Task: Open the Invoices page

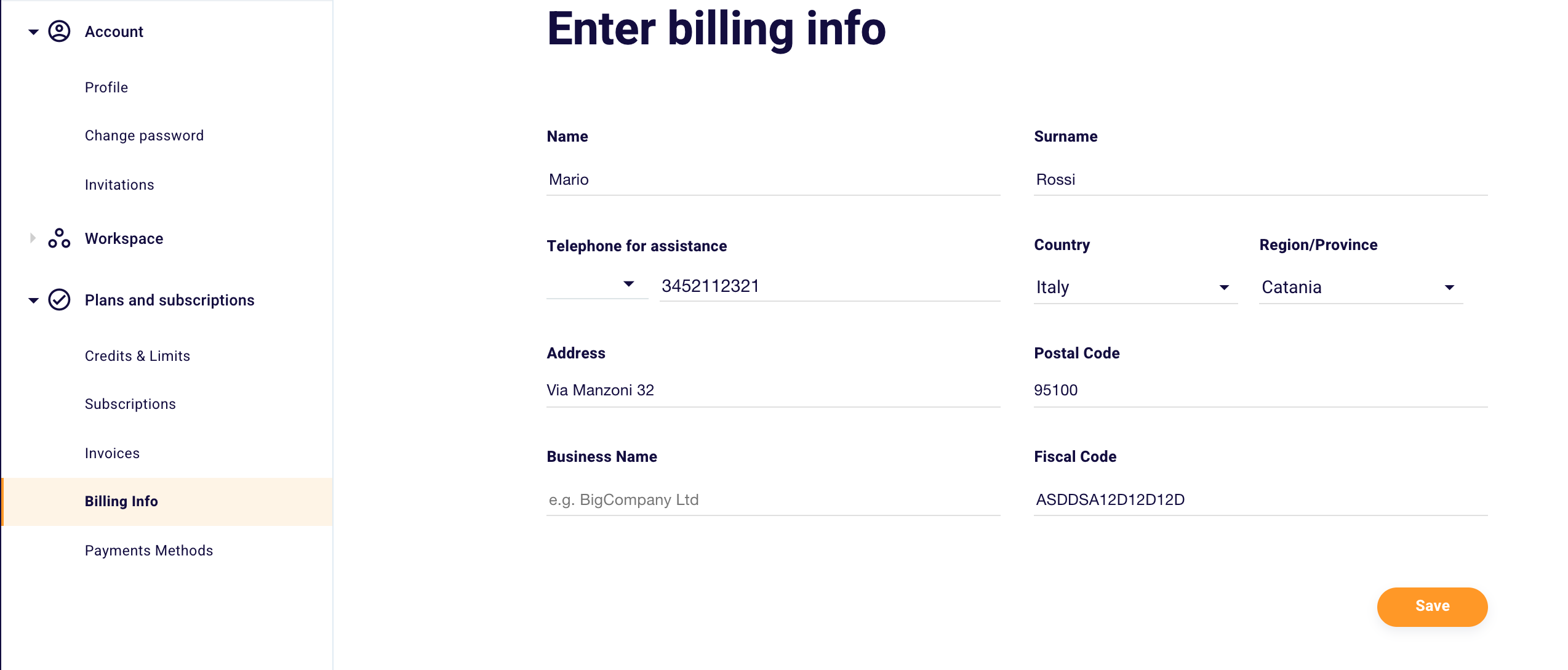Action: [x=112, y=453]
